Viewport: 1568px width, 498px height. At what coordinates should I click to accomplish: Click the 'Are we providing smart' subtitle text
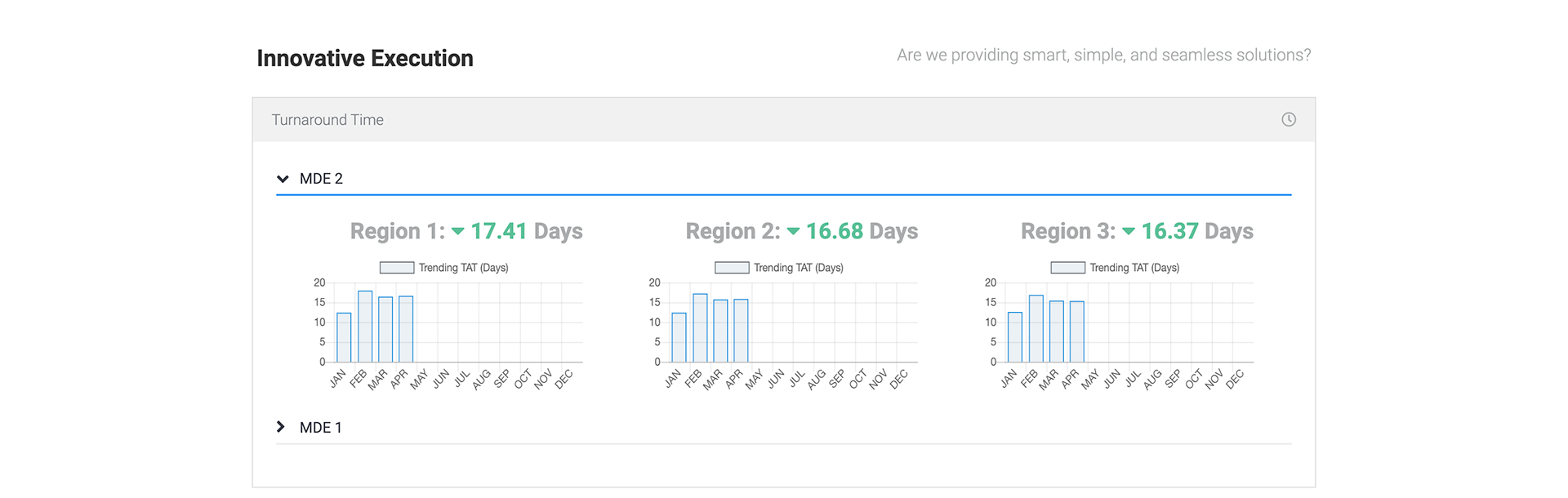click(x=1104, y=55)
